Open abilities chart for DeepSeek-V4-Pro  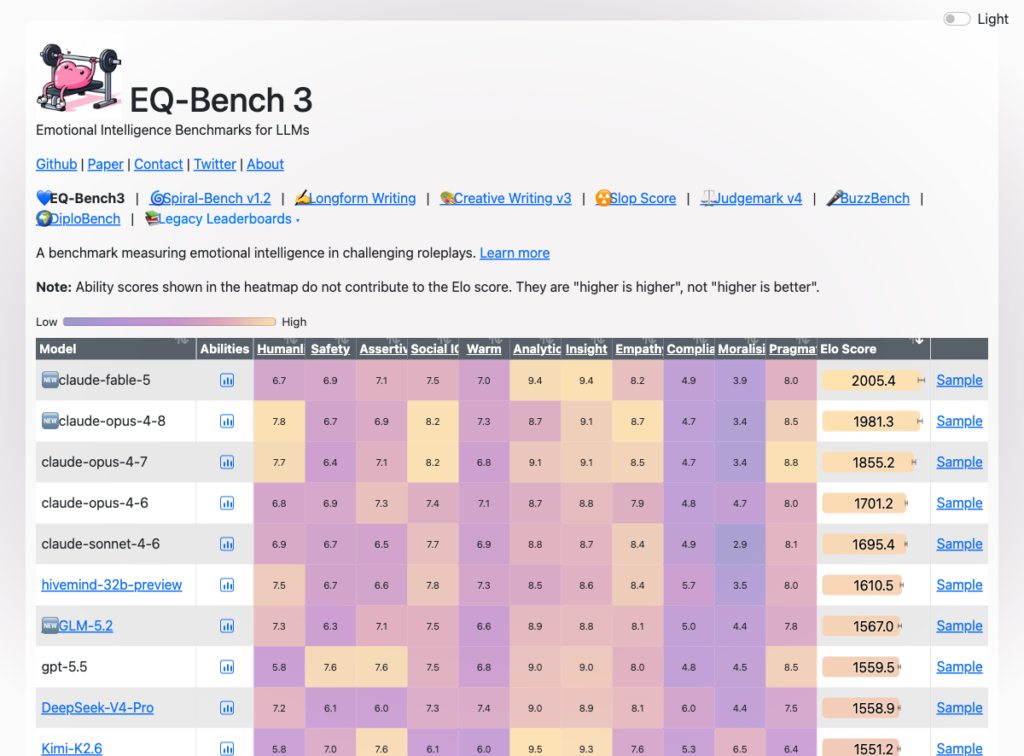pyautogui.click(x=227, y=708)
